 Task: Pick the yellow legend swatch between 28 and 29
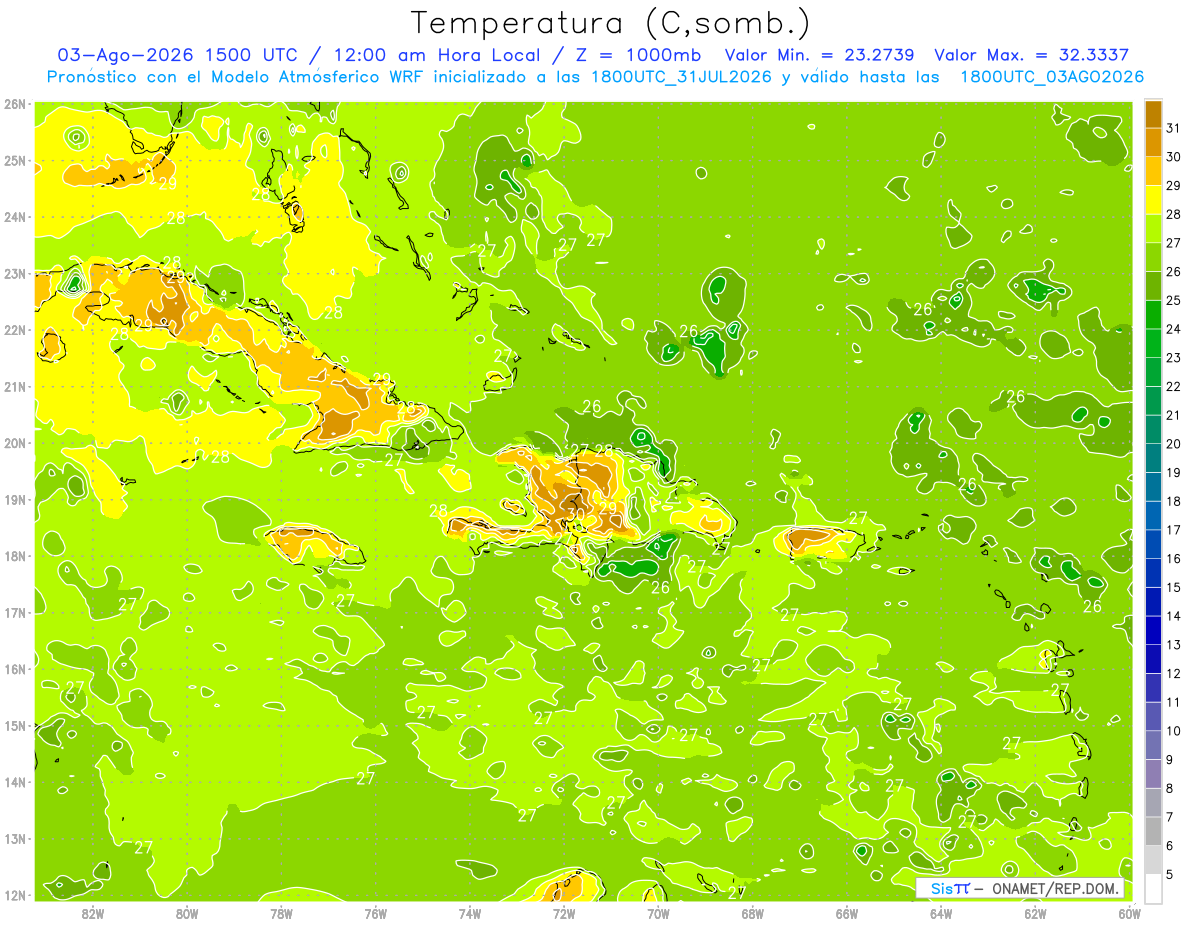(x=1153, y=200)
